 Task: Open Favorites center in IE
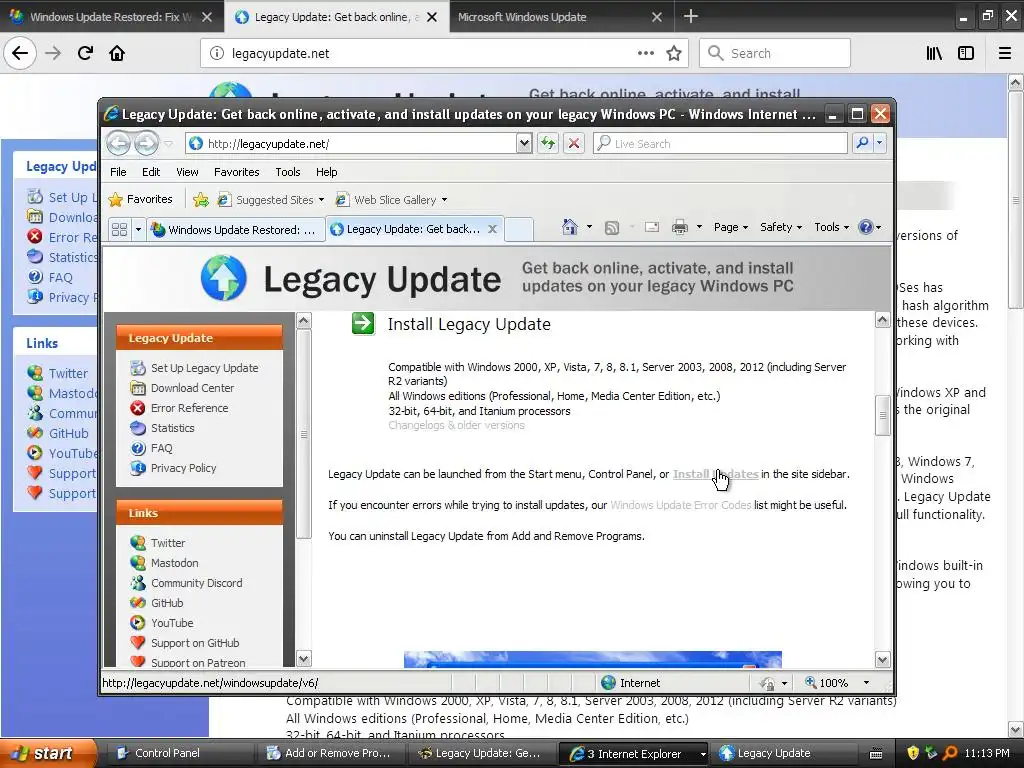[x=140, y=199]
